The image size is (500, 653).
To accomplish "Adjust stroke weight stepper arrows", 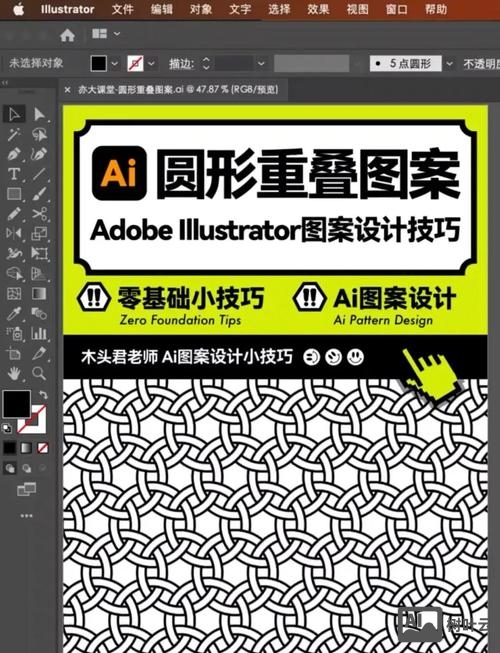I will click(206, 63).
